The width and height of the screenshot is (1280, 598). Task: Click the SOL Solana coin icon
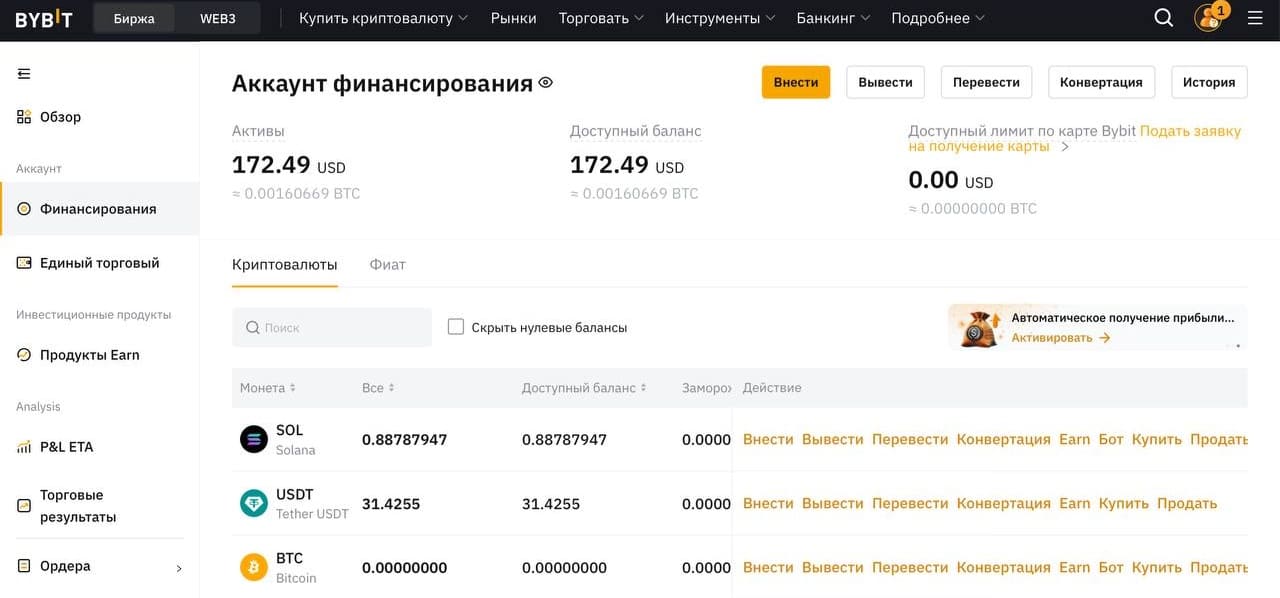pos(254,439)
